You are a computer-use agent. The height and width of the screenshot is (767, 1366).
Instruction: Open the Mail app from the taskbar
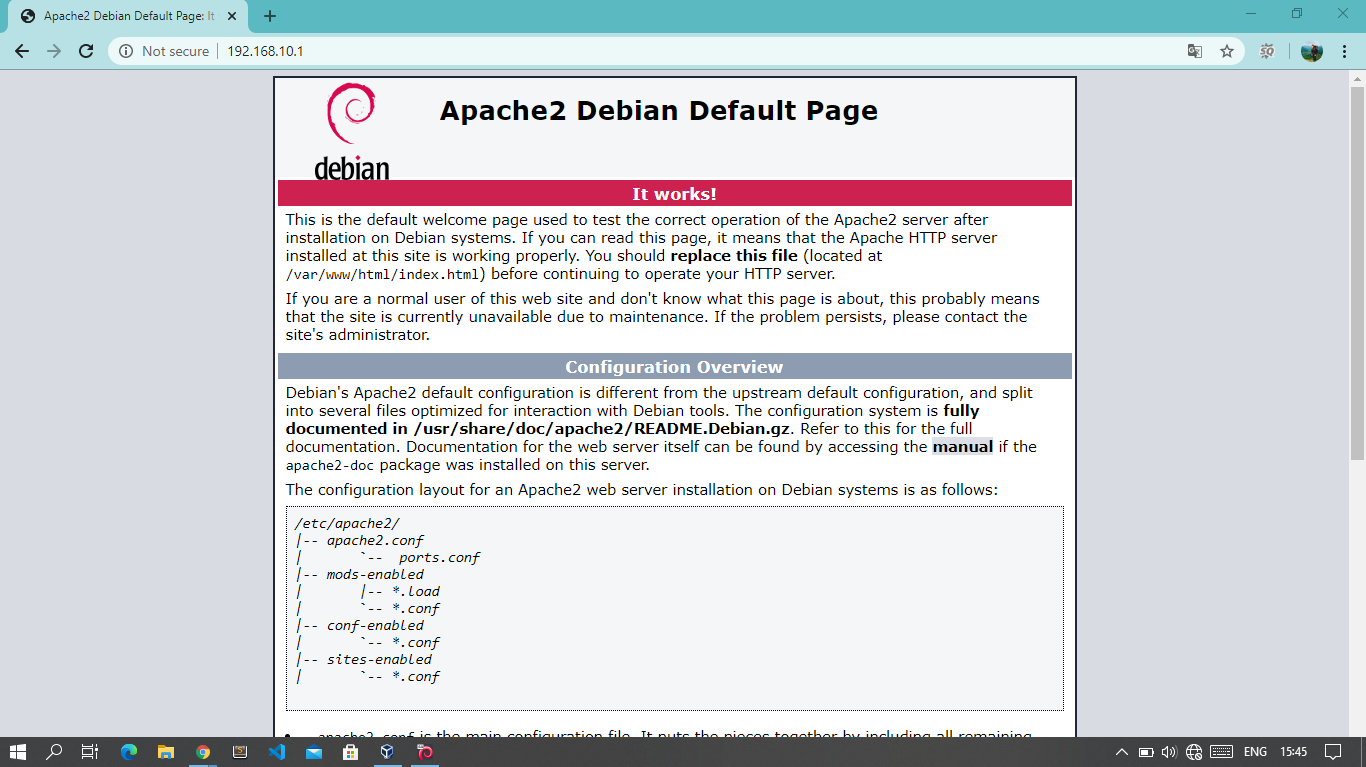[314, 751]
